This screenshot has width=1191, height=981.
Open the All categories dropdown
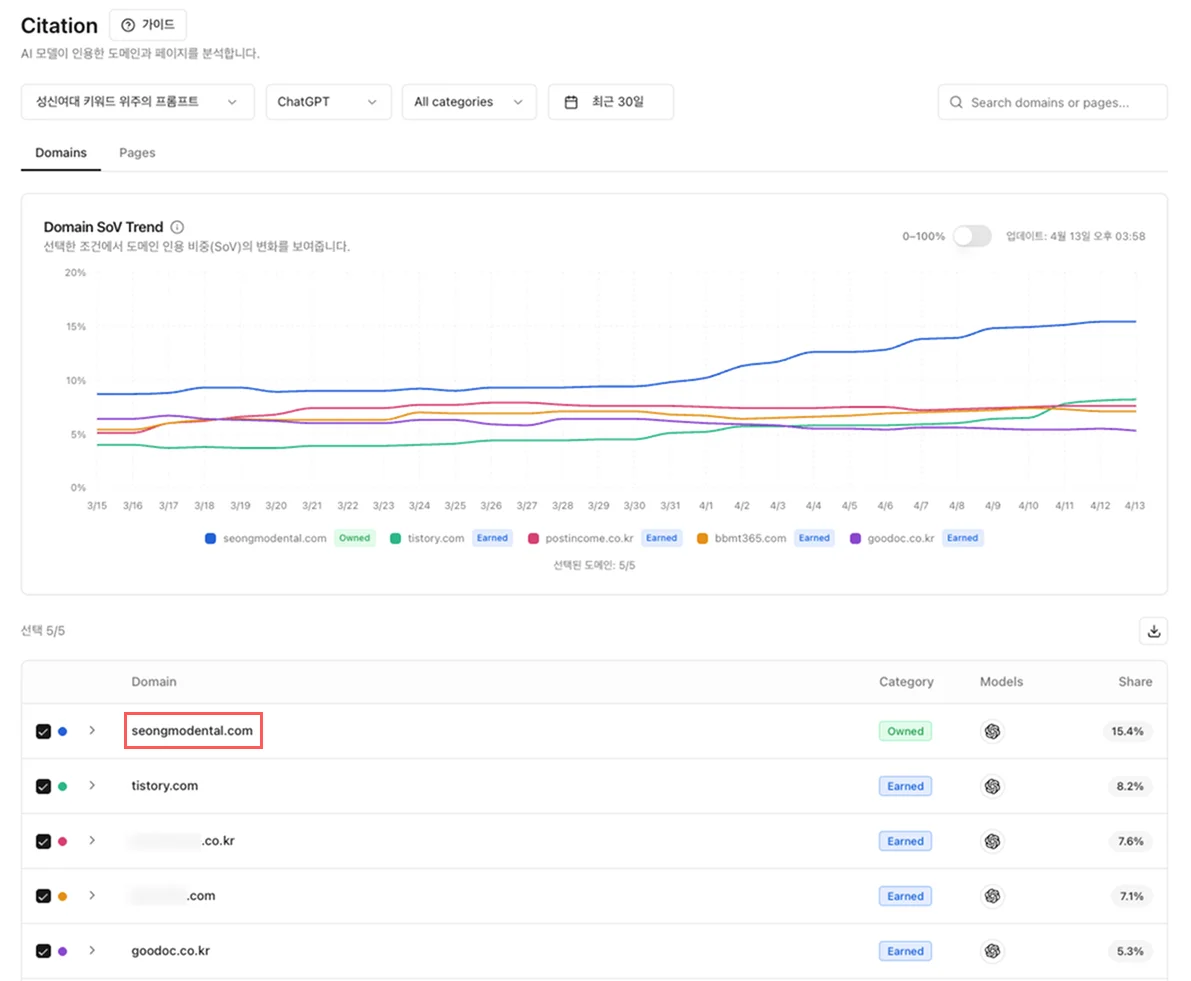pos(468,102)
